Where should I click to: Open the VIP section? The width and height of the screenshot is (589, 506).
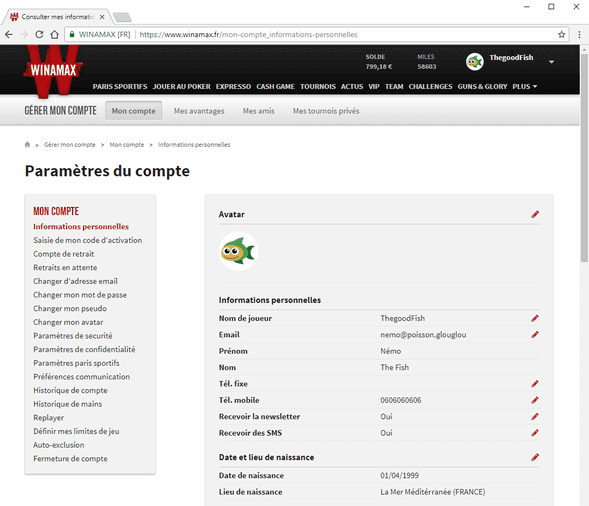click(x=374, y=86)
